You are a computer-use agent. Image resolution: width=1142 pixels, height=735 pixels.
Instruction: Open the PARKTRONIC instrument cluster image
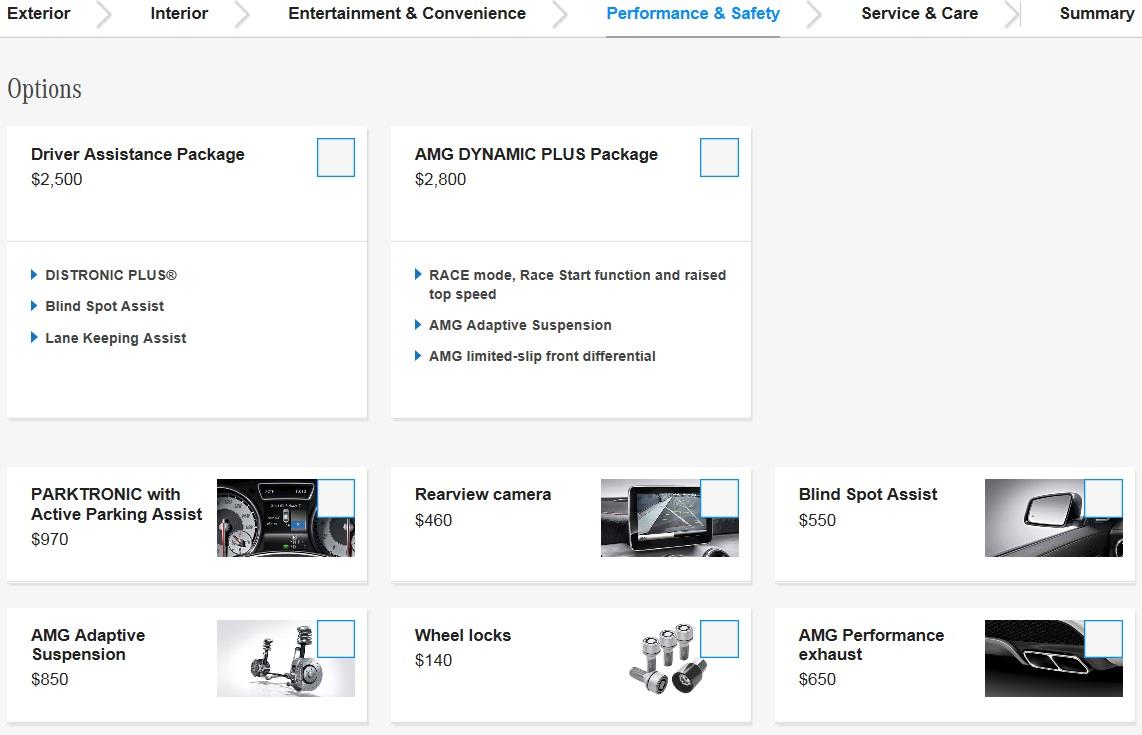click(x=286, y=518)
